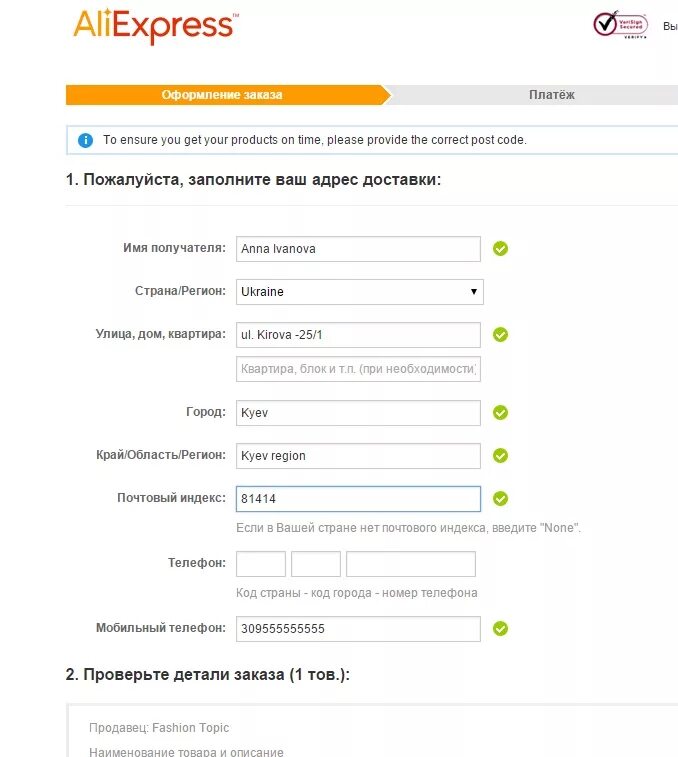Focus the city field containing Kyev
The height and width of the screenshot is (757, 678).
click(x=358, y=413)
